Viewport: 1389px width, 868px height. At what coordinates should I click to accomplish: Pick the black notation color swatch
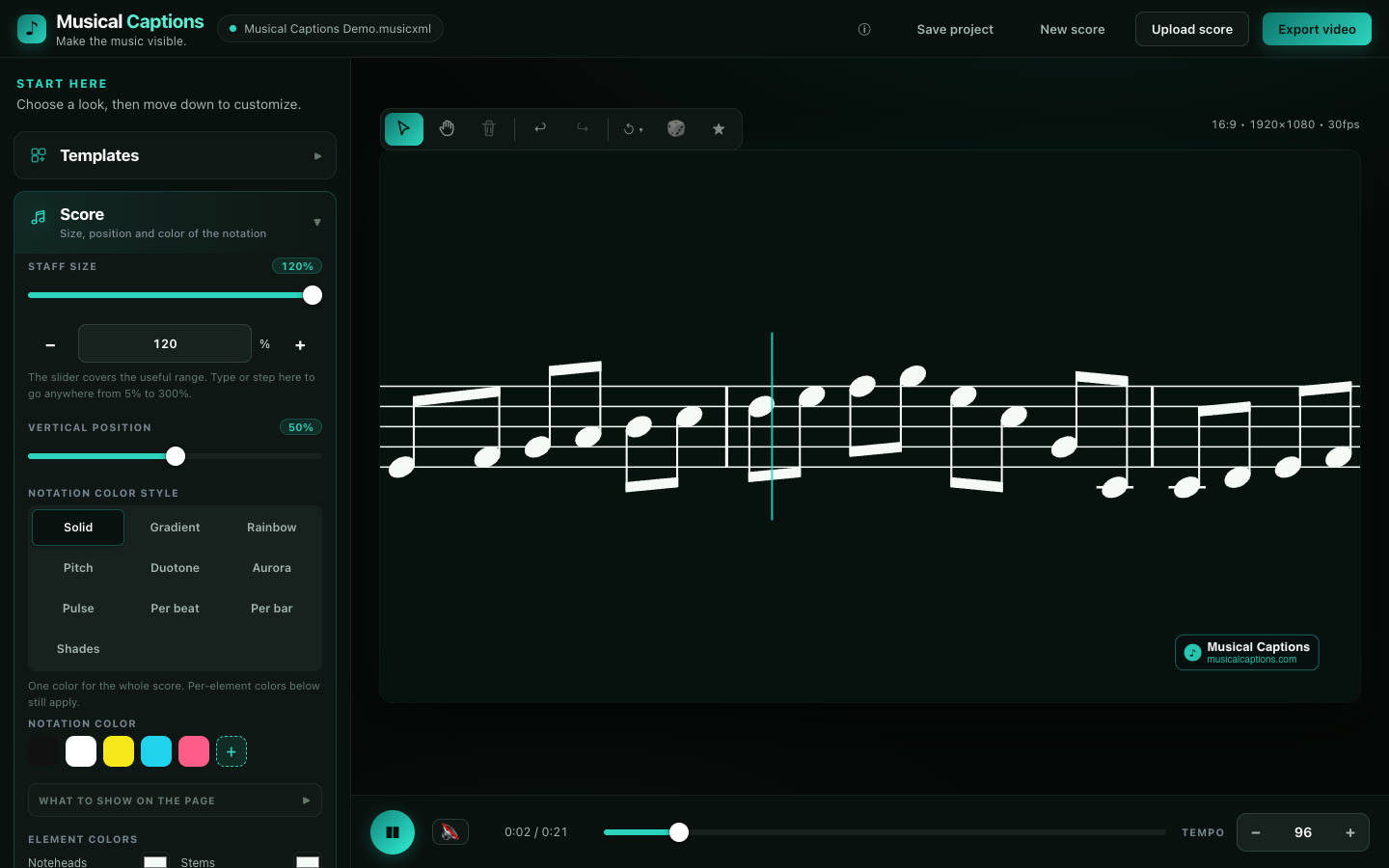pos(43,751)
